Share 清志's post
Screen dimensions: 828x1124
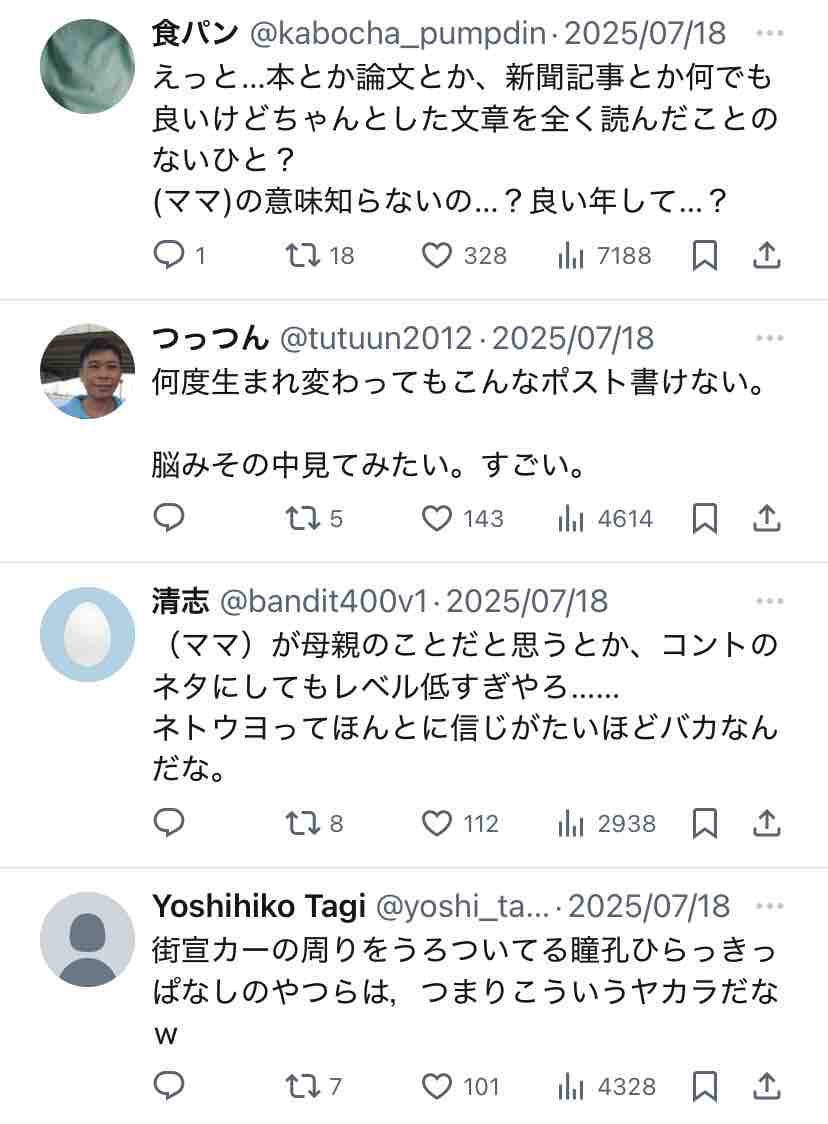click(x=766, y=823)
